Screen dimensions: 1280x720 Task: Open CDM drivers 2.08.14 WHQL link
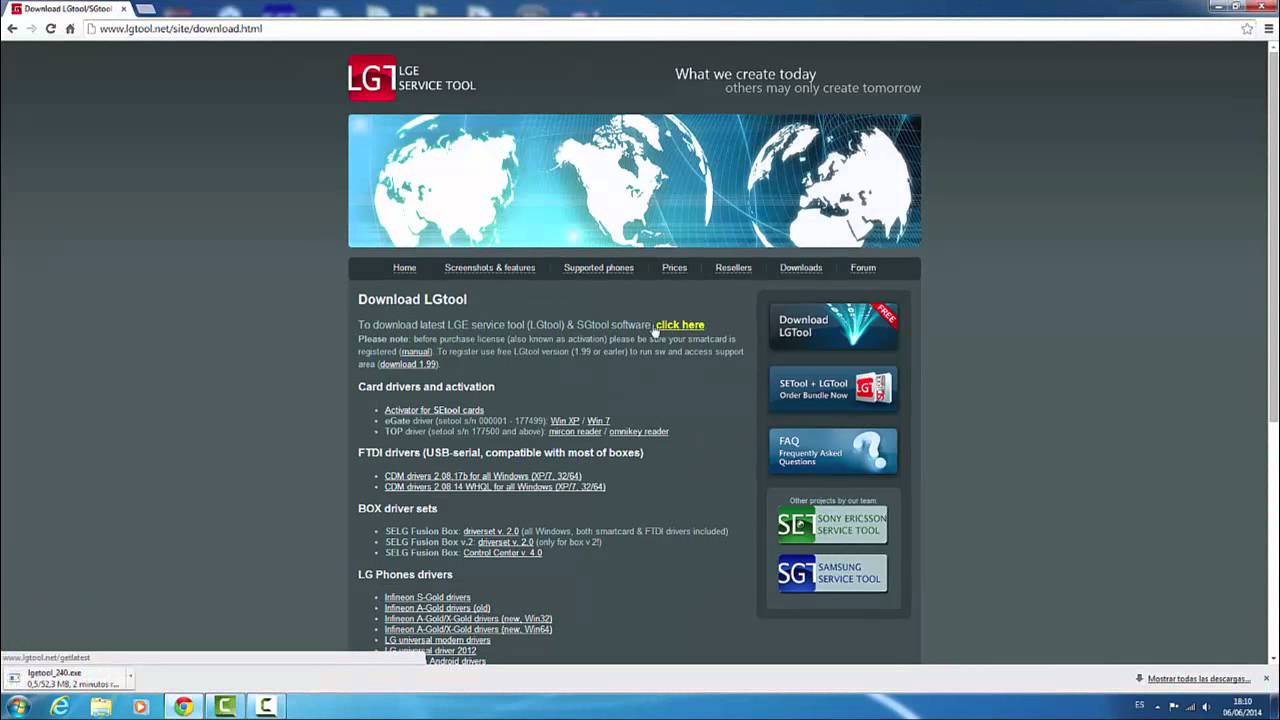[495, 487]
